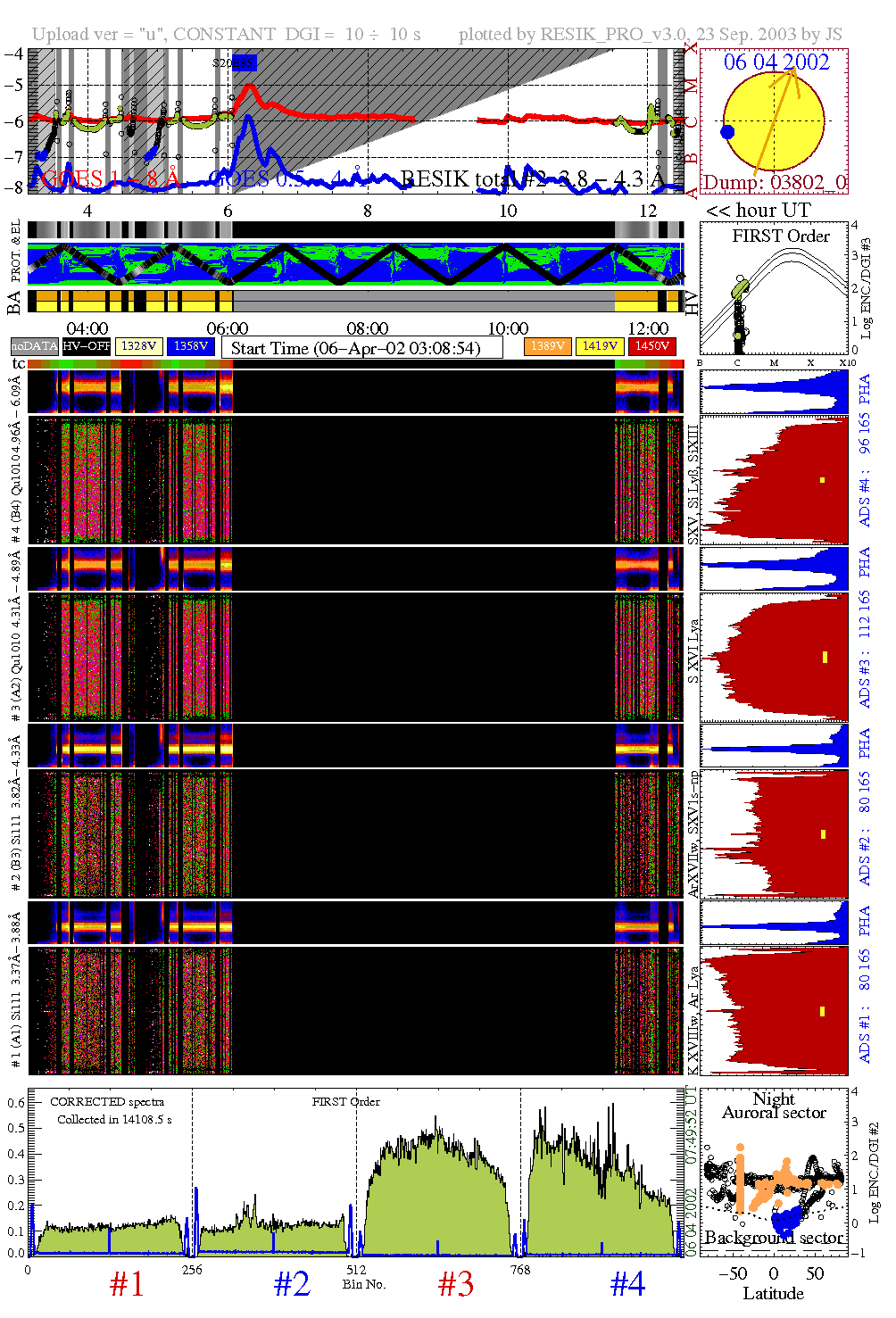
Task: Click the Start Time text box
Action: 361,348
